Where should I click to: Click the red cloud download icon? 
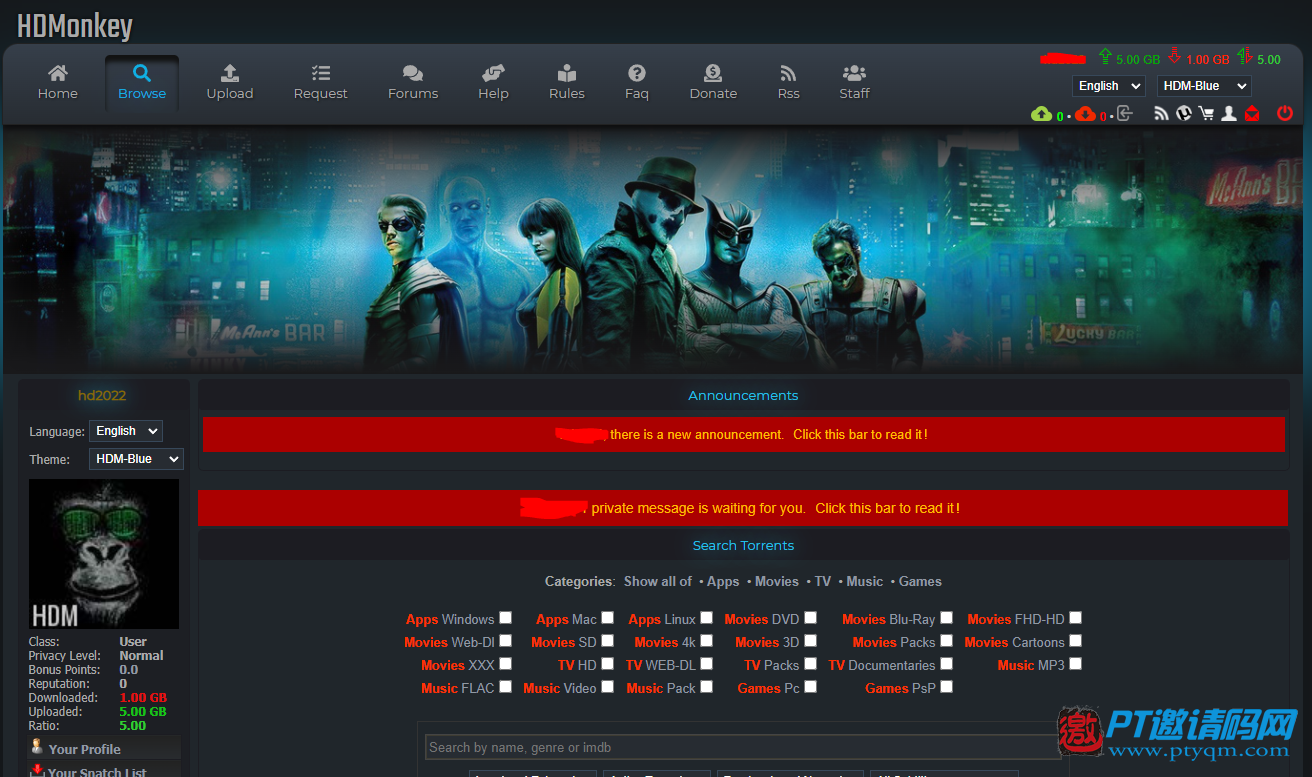point(1085,114)
